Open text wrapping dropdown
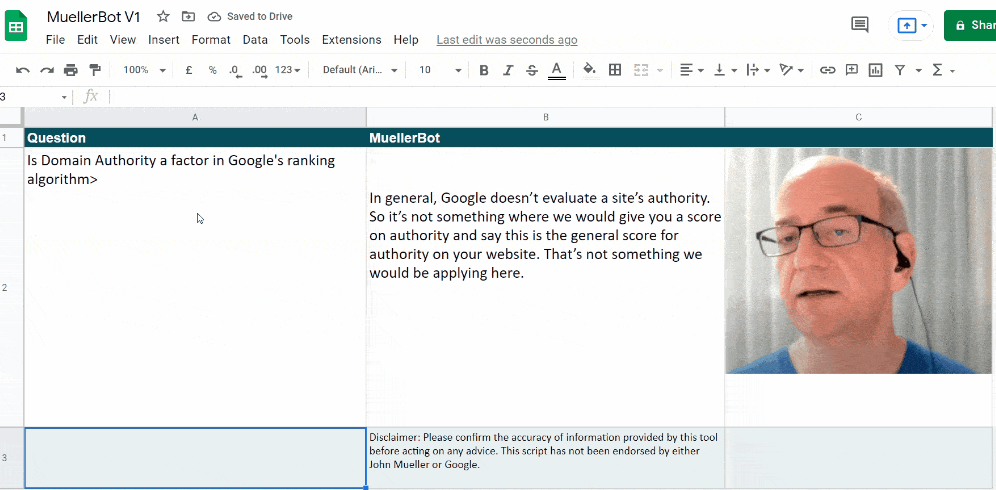Image resolution: width=996 pixels, height=490 pixels. tap(758, 70)
